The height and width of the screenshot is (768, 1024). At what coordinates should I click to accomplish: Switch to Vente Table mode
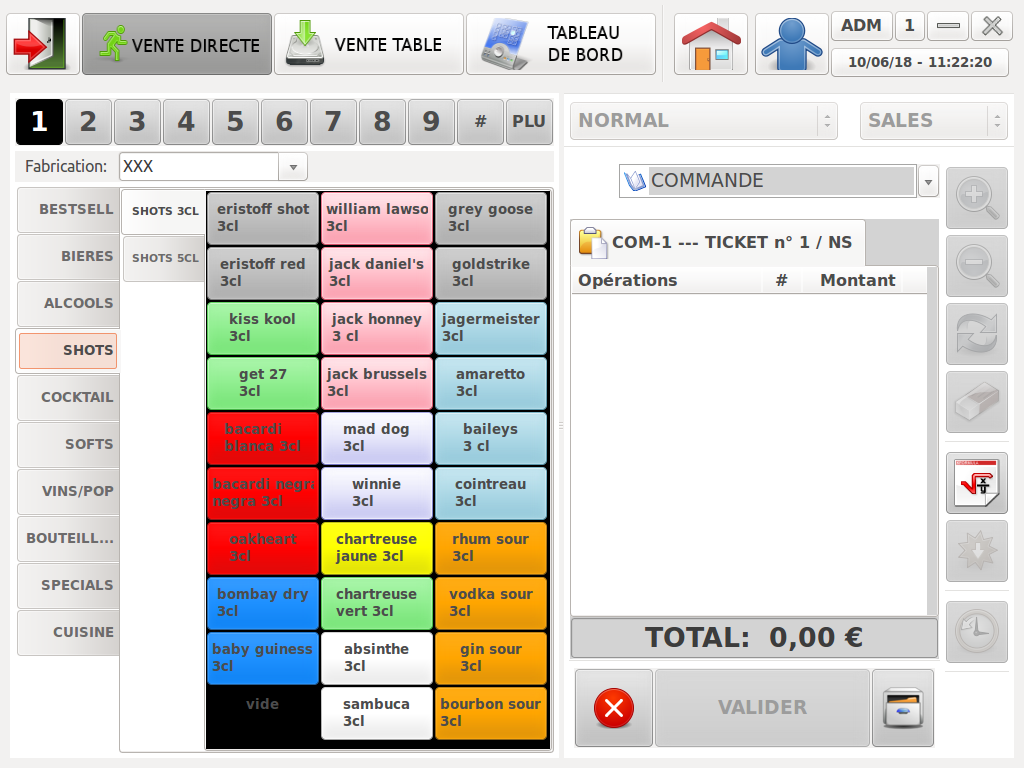[369, 44]
